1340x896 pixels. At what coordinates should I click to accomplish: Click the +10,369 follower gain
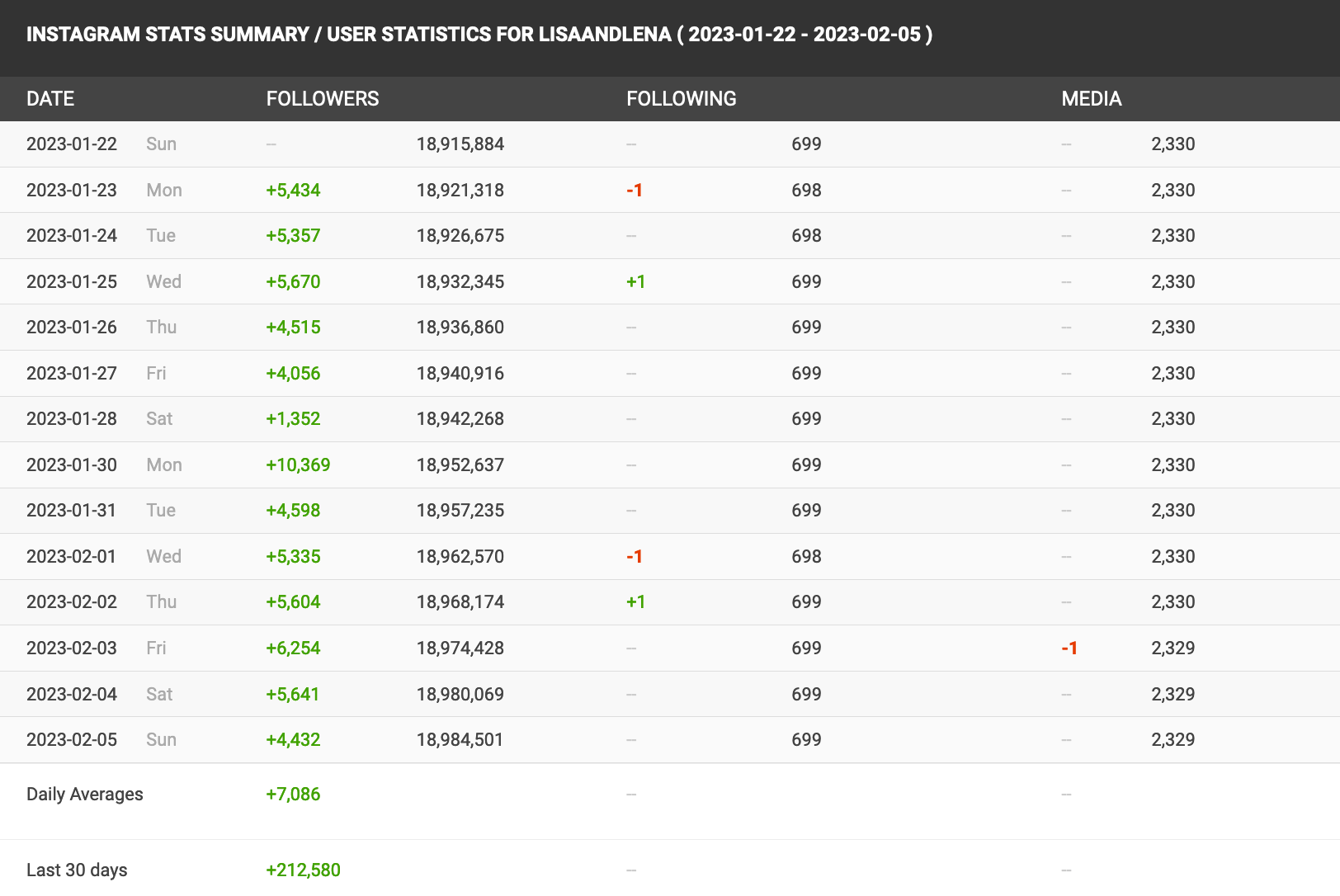point(298,465)
